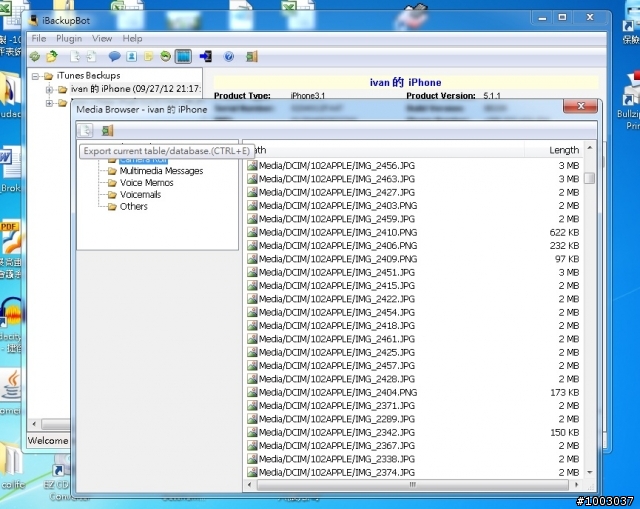Select file IMG_2451.JPG

(x=337, y=272)
